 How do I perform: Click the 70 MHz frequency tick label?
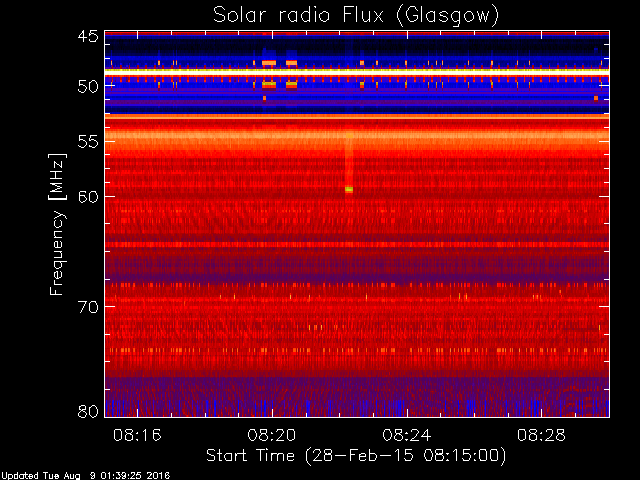tap(88, 307)
